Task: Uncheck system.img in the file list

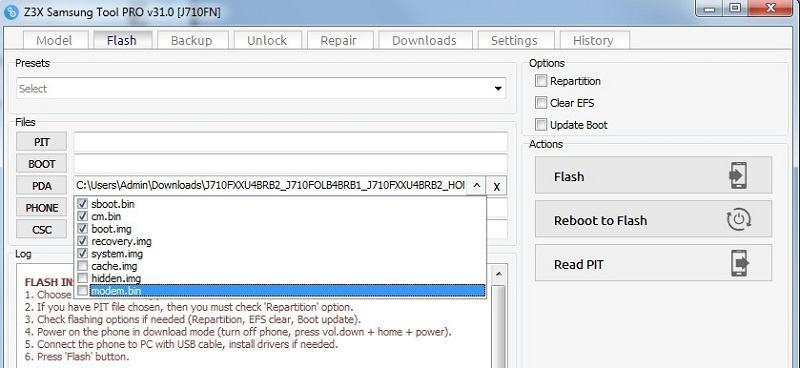Action: (x=83, y=253)
